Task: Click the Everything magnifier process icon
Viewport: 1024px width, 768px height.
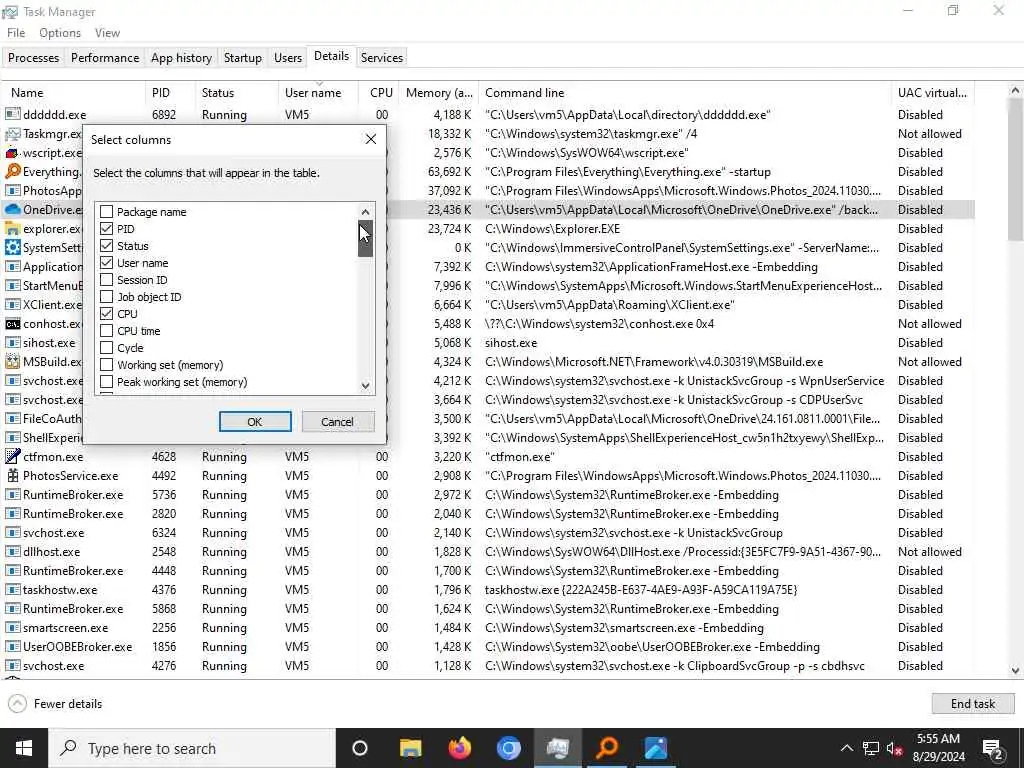Action: [x=12, y=172]
